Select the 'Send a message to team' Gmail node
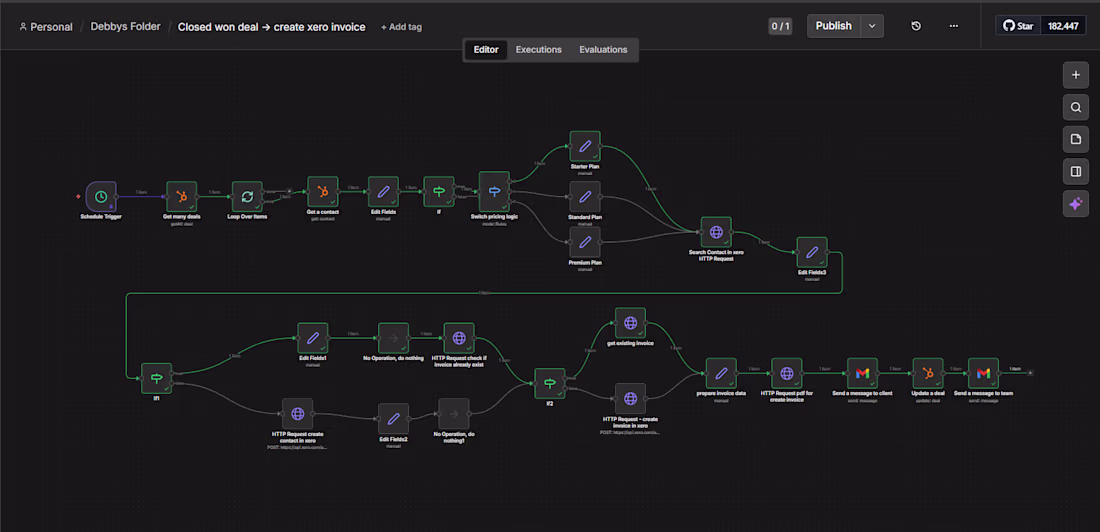This screenshot has width=1100, height=532. [984, 373]
